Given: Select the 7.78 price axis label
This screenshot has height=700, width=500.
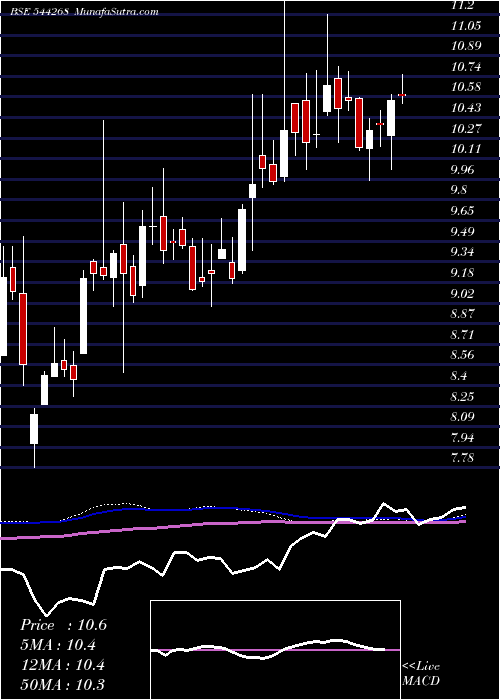Looking at the screenshot, I should pyautogui.click(x=463, y=458).
